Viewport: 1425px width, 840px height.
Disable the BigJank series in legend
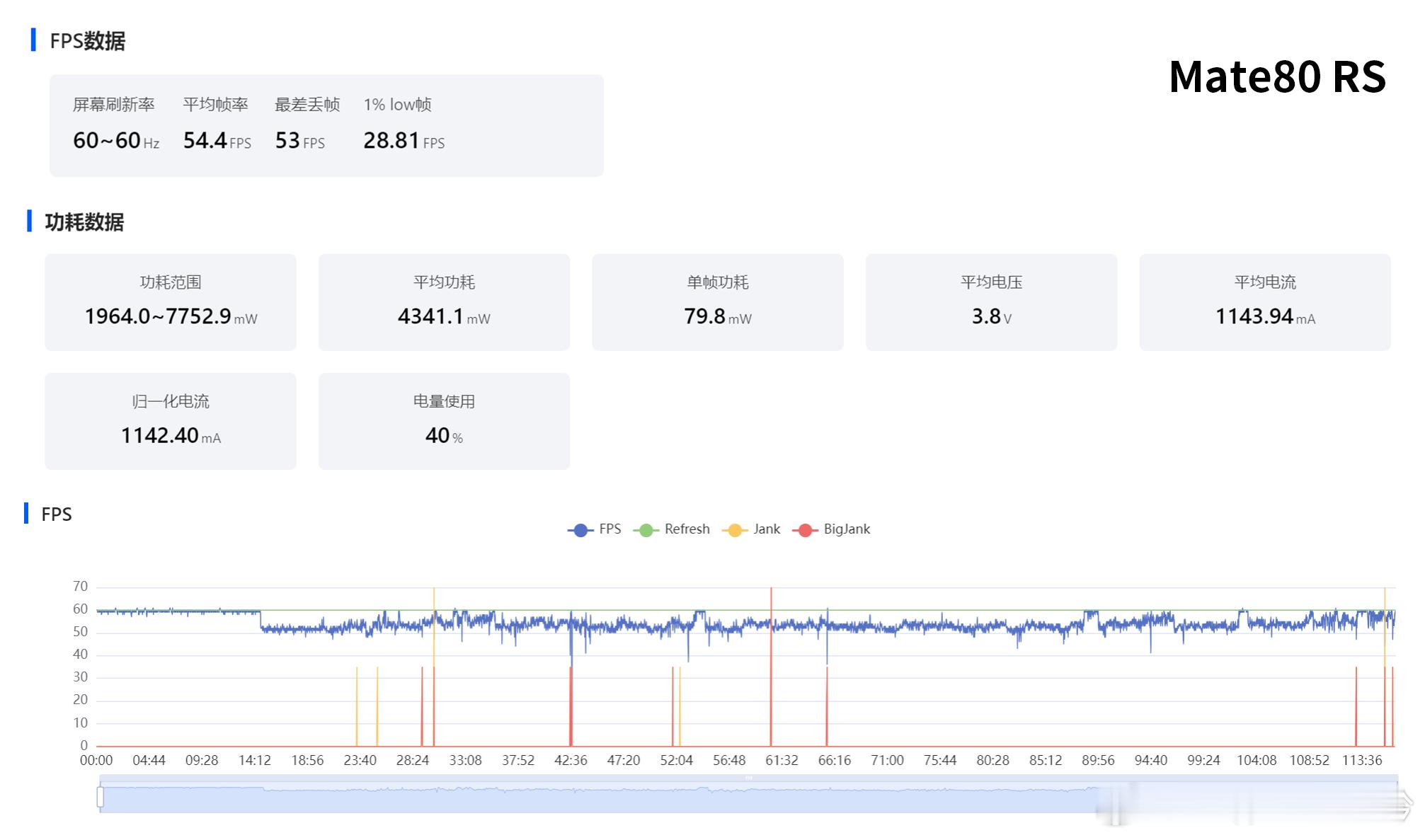[846, 529]
